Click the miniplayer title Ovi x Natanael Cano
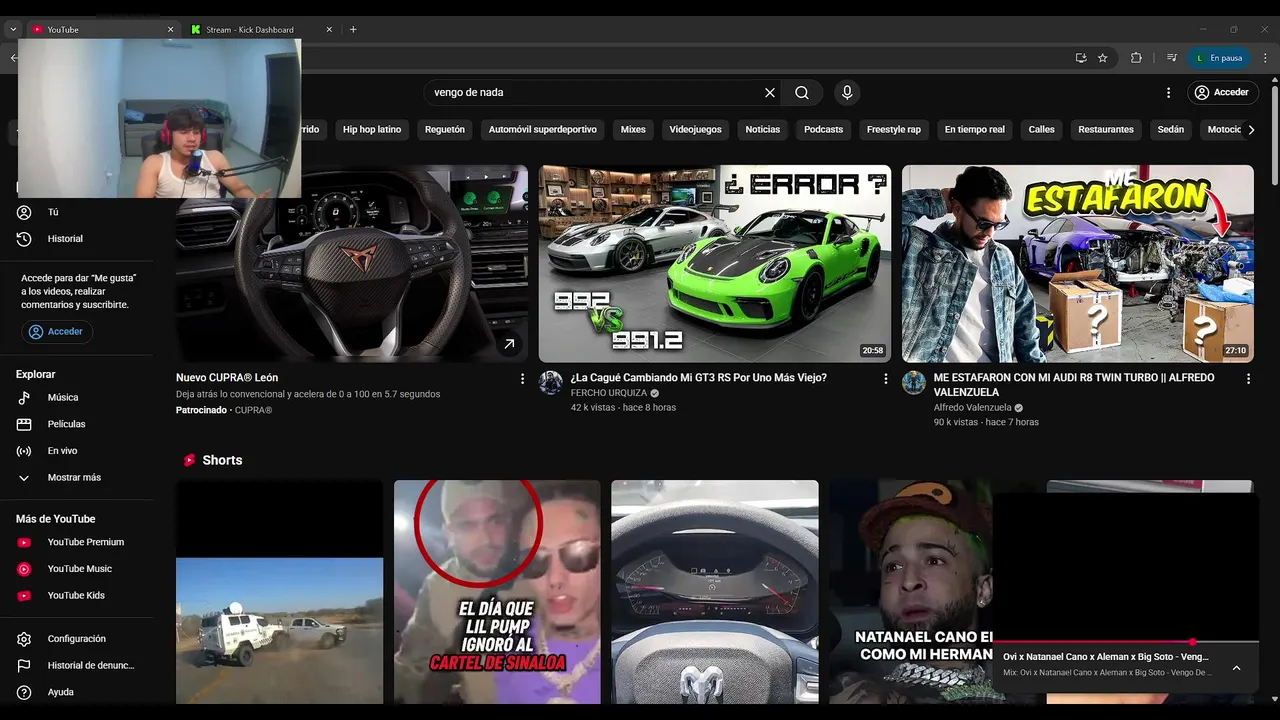Screen dimensions: 1280x720 click(1106, 657)
